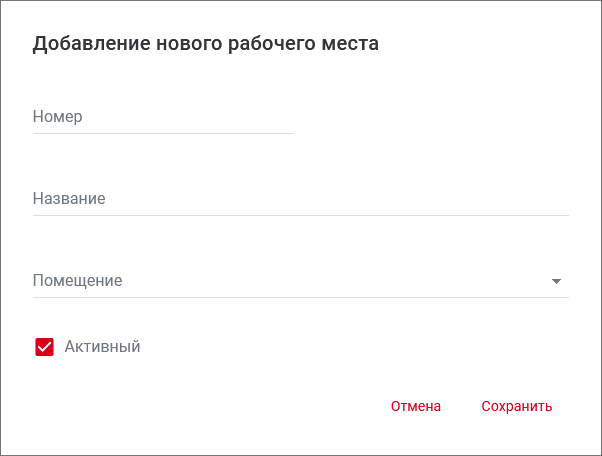Click the underline of the Номер field
The image size is (602, 456).
click(x=162, y=133)
